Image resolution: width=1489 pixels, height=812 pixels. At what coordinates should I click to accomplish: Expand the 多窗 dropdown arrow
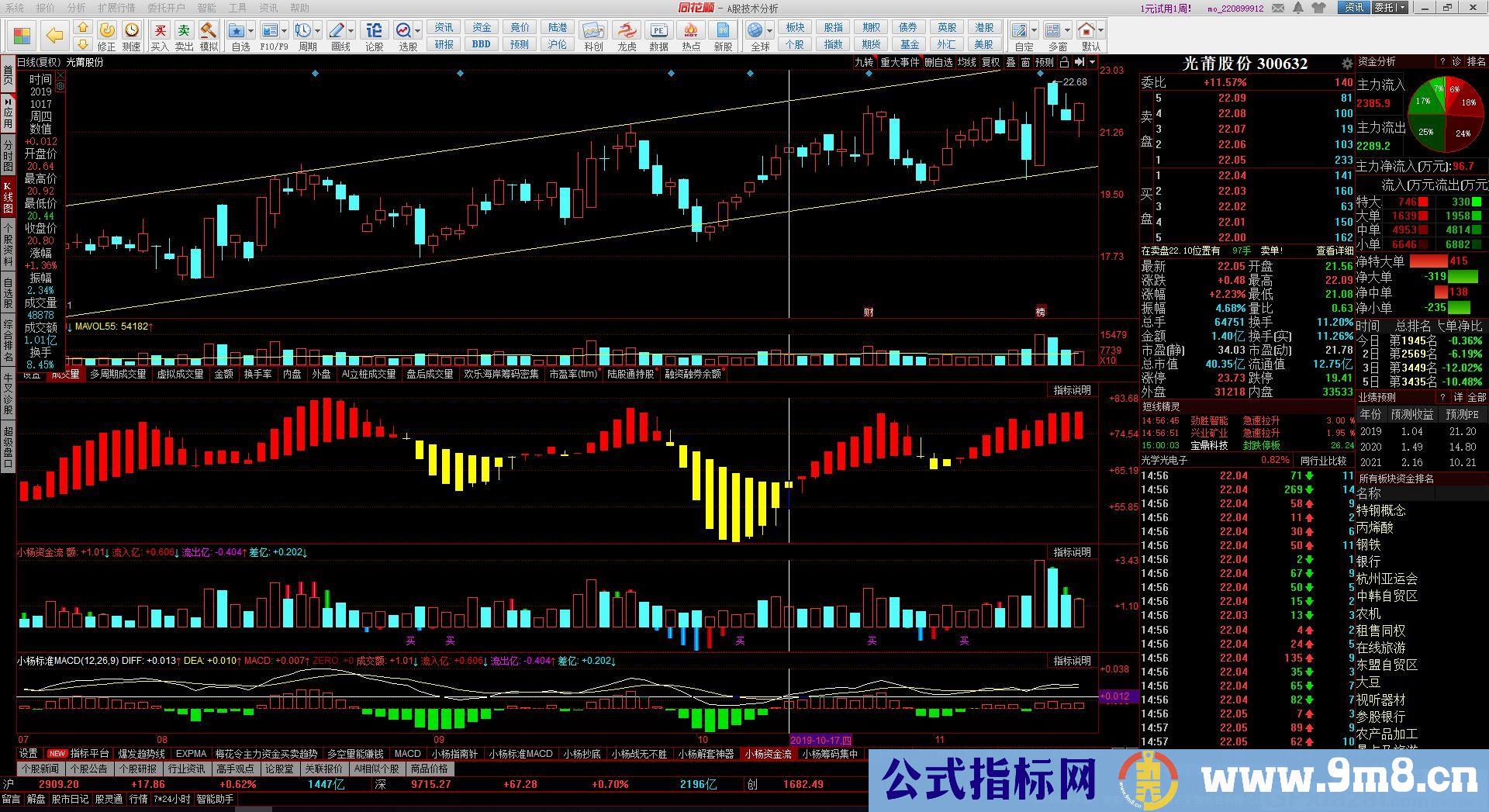tap(1067, 31)
